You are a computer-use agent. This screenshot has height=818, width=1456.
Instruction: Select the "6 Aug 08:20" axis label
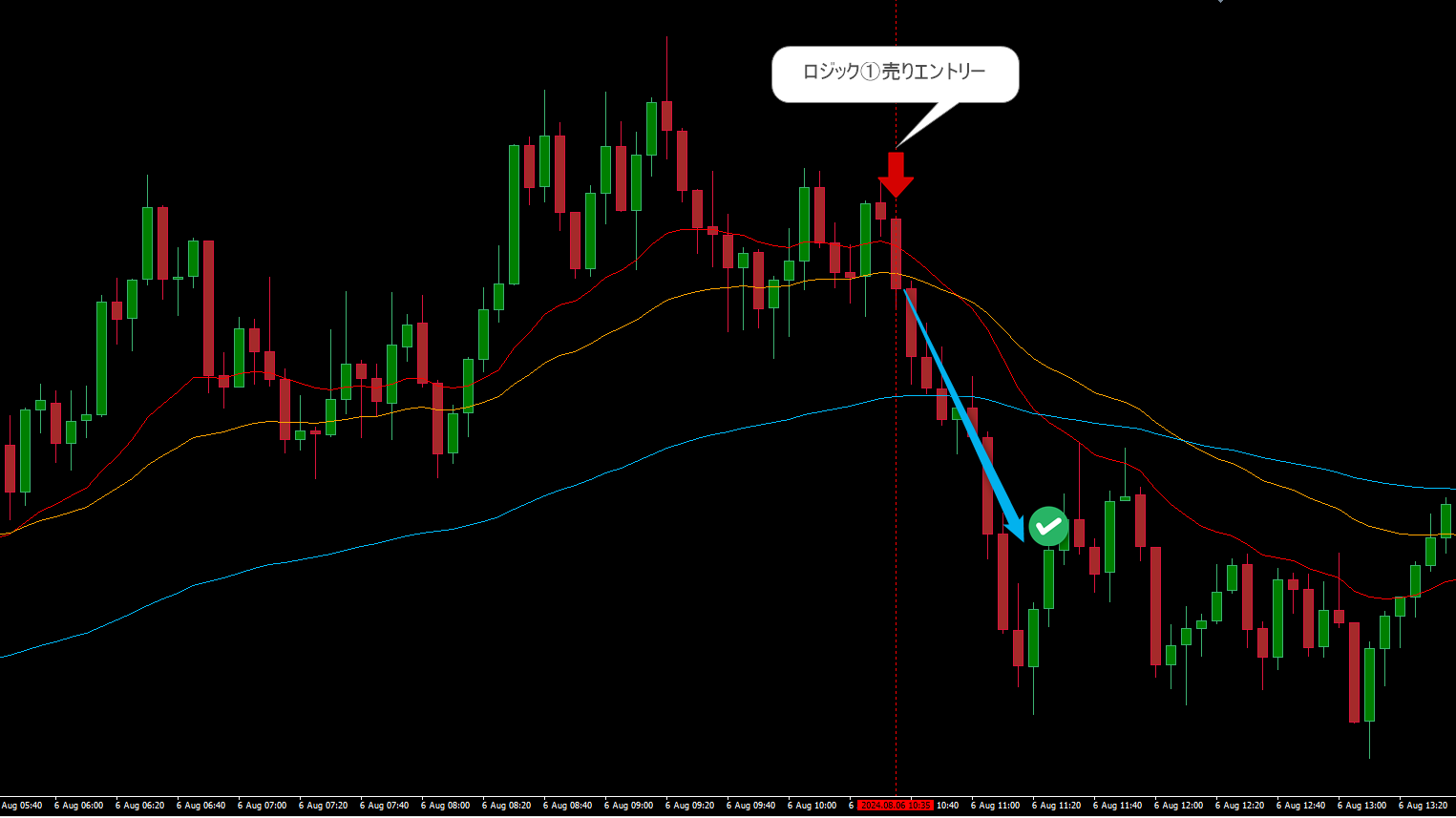tap(506, 806)
